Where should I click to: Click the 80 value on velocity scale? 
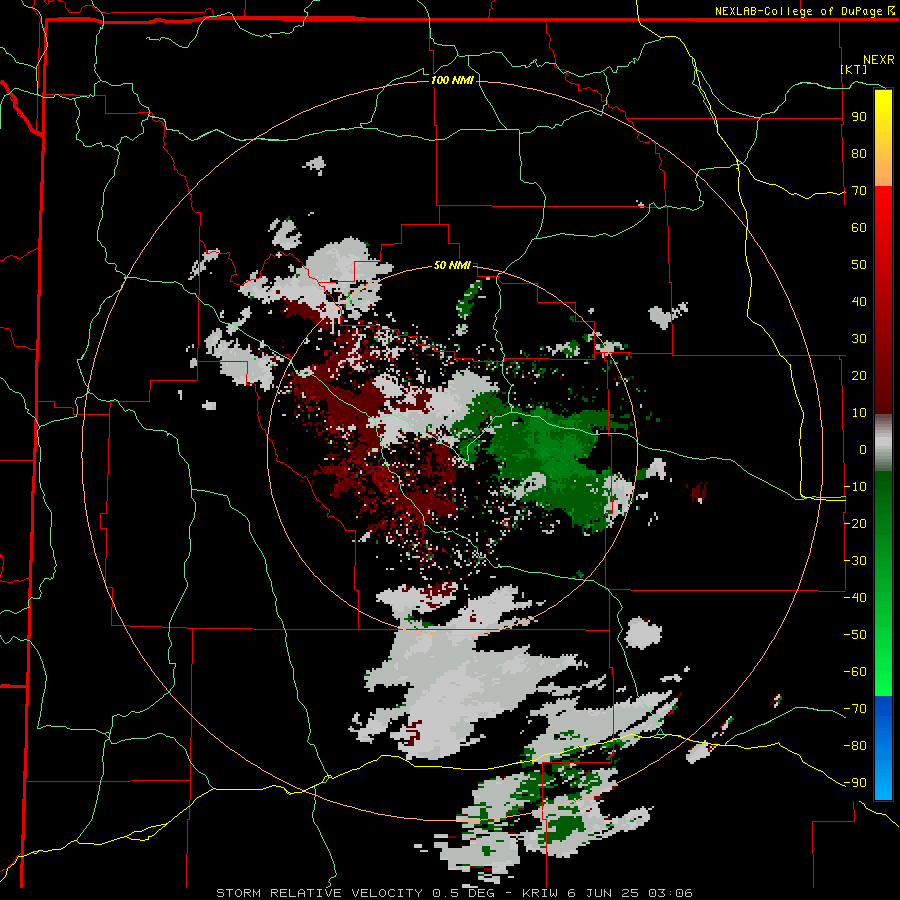click(859, 154)
